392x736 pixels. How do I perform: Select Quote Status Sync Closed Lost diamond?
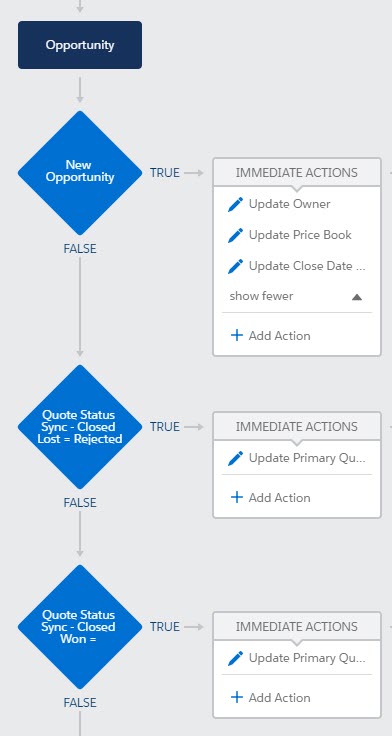80,427
